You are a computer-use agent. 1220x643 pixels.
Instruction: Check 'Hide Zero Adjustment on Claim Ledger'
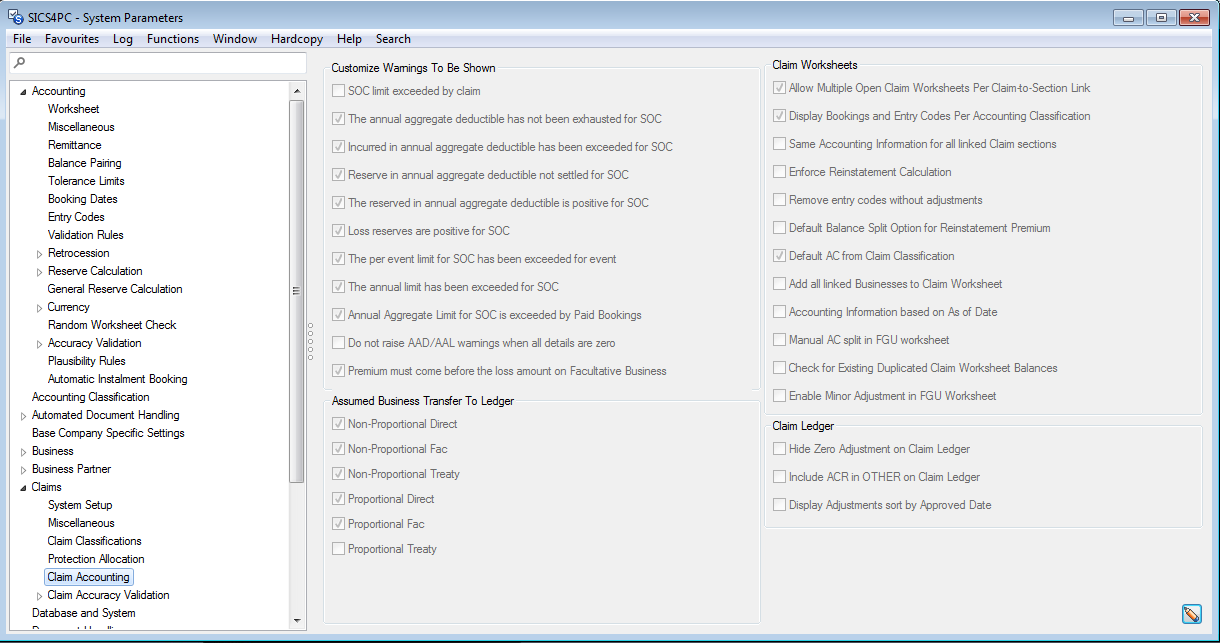(780, 449)
